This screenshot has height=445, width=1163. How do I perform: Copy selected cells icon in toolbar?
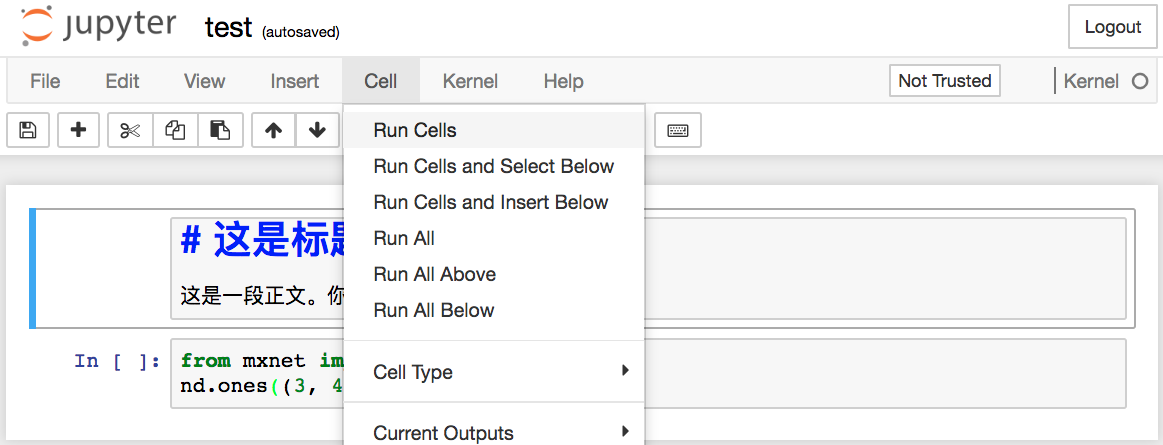tap(175, 130)
